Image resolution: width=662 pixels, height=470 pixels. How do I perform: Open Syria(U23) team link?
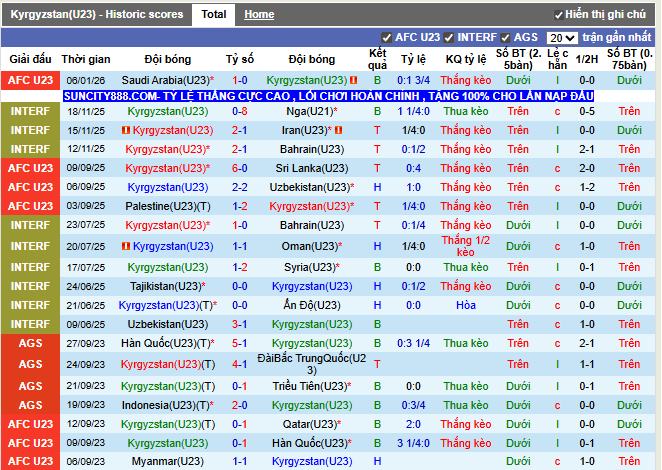coord(312,267)
